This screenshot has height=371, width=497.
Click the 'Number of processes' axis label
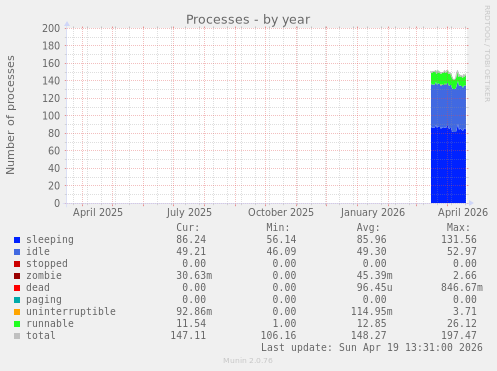[11, 115]
